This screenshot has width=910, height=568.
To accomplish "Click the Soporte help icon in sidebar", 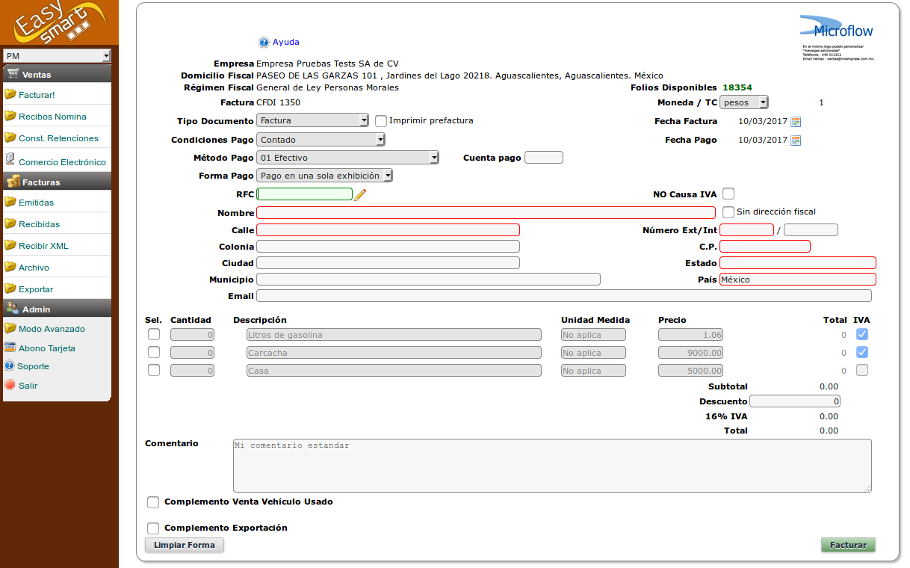I will click(10, 366).
